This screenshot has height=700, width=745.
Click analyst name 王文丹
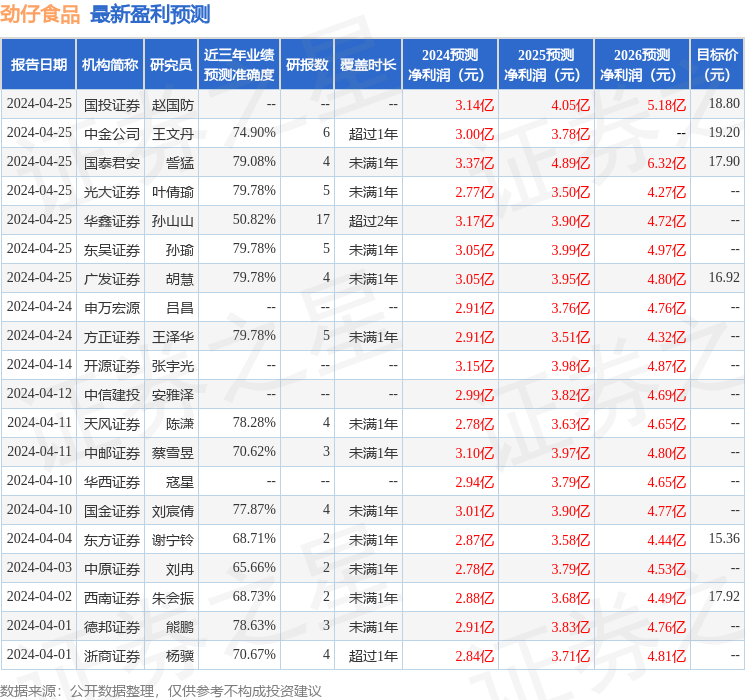pos(173,134)
